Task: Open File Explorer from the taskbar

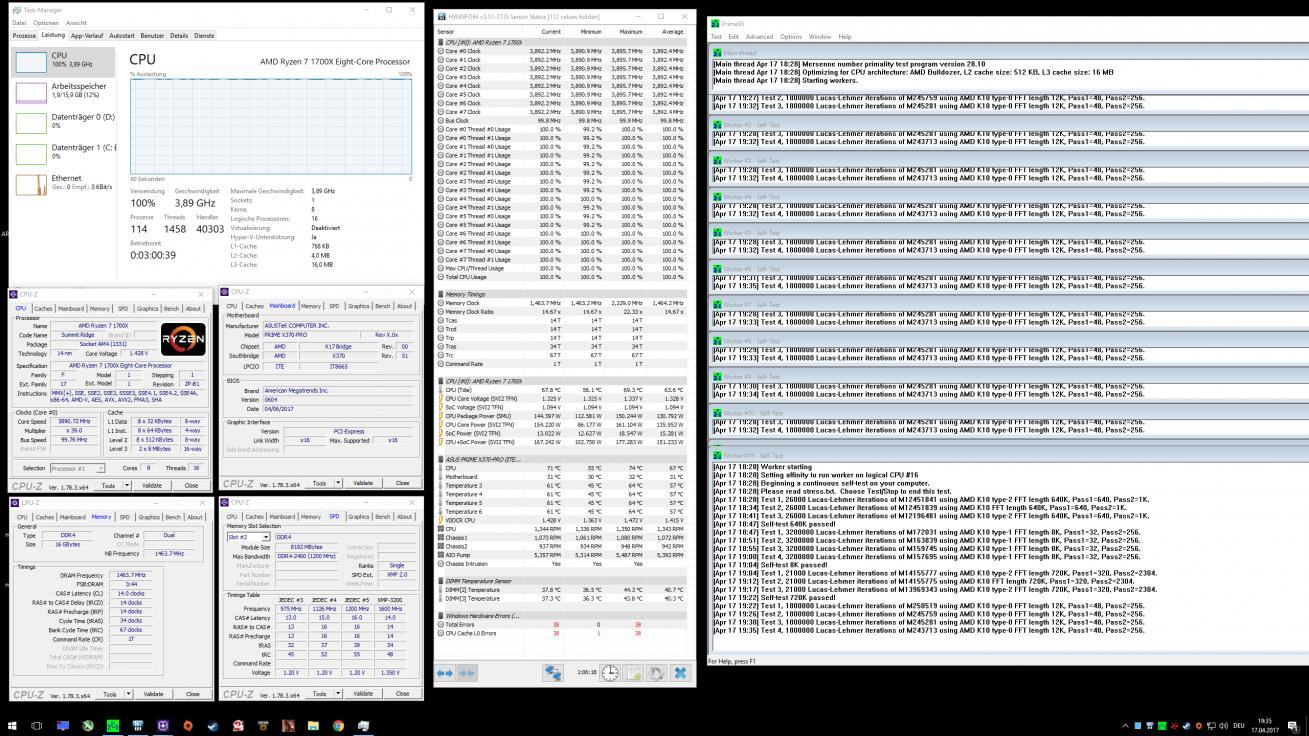Action: click(x=313, y=725)
